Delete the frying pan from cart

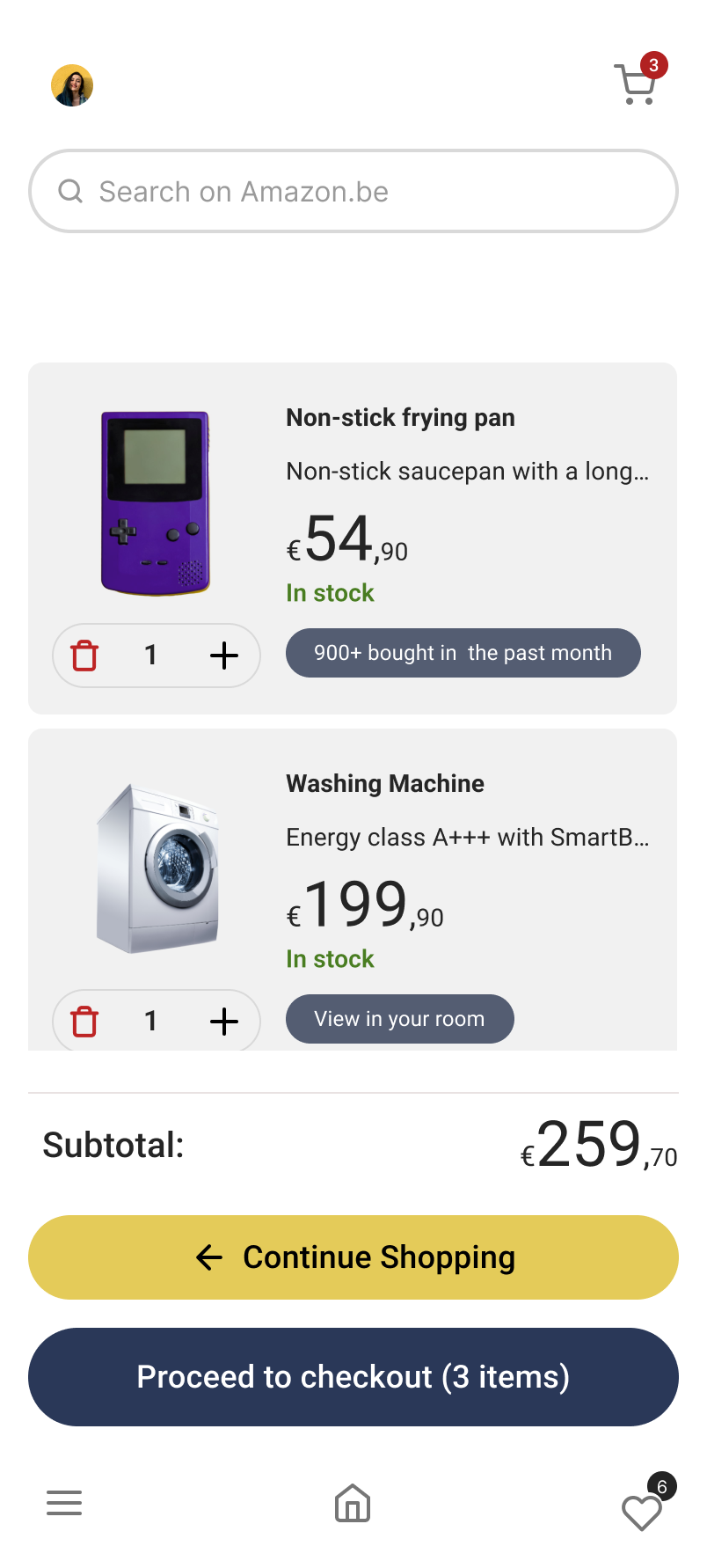point(84,656)
